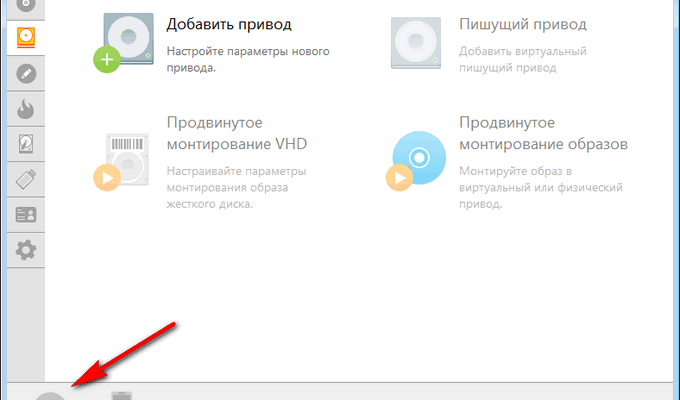Open the hard disk sidebar section

pos(26,144)
